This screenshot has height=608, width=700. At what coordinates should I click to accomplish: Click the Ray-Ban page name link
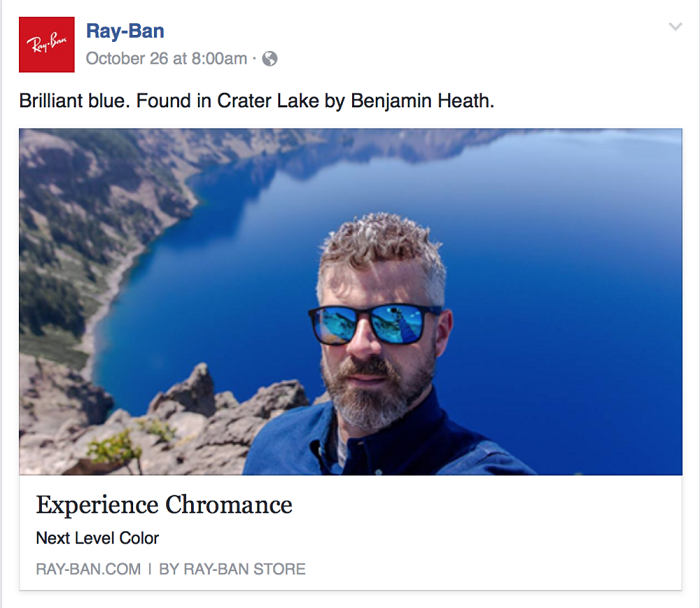point(125,31)
